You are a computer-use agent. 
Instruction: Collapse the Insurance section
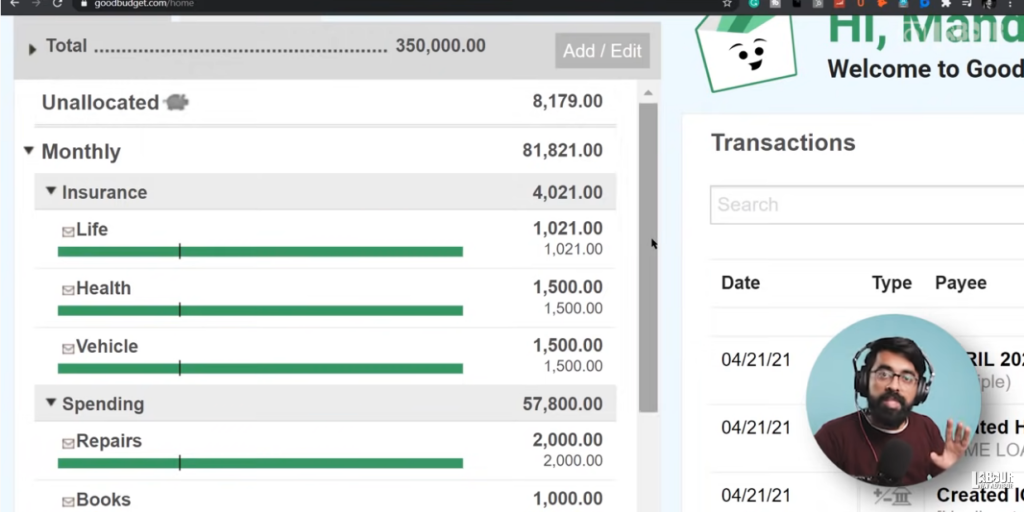(50, 191)
